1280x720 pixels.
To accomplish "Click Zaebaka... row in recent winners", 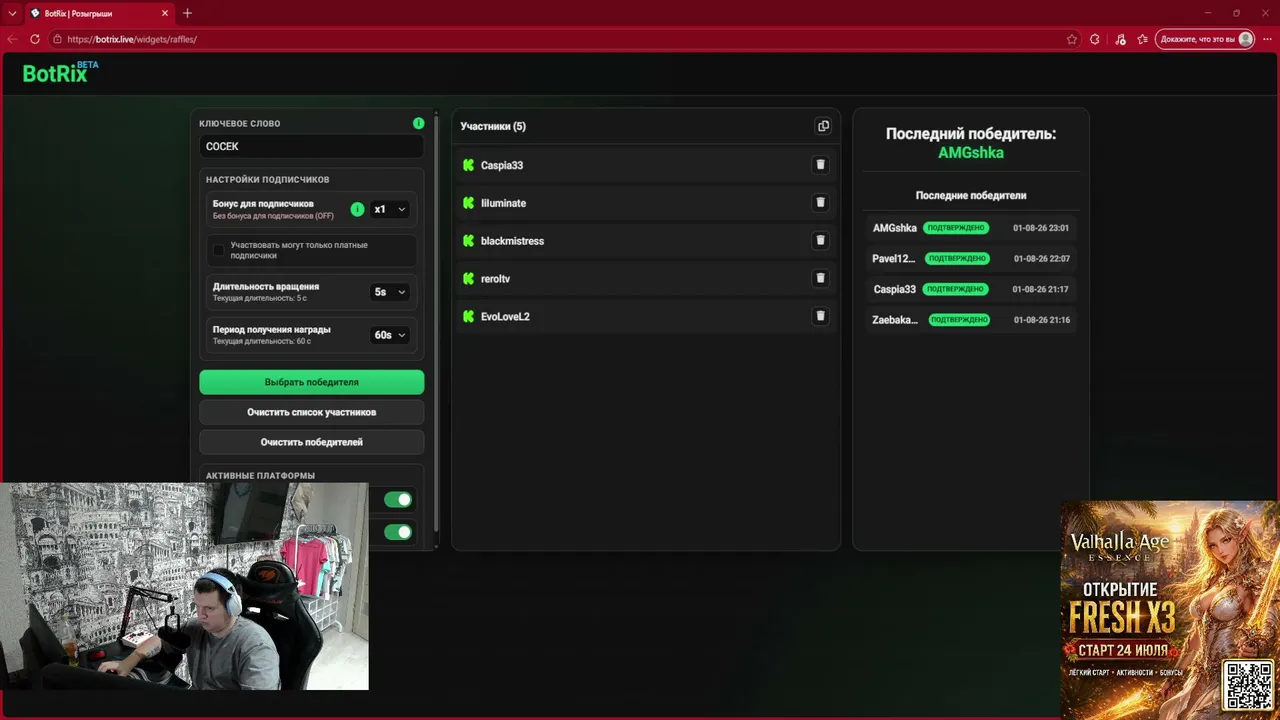I will [970, 320].
